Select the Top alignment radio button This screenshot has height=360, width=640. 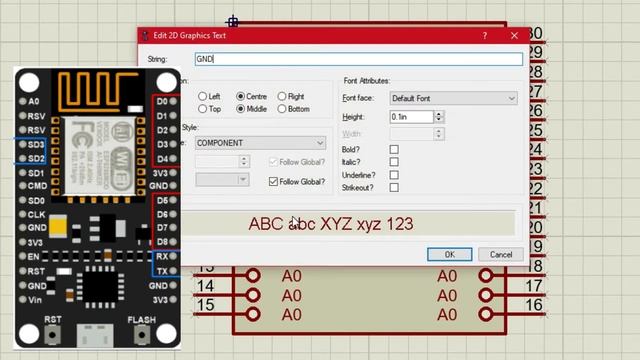[202, 109]
